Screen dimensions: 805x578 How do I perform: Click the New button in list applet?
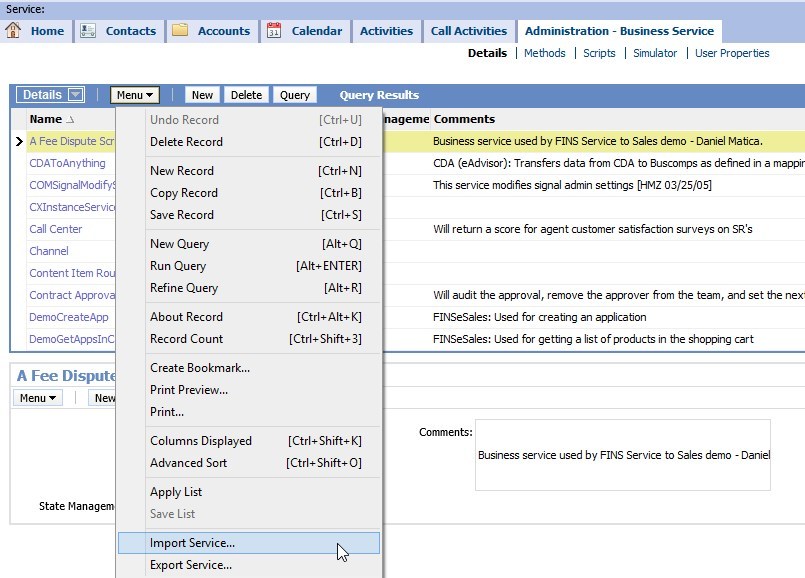202,95
